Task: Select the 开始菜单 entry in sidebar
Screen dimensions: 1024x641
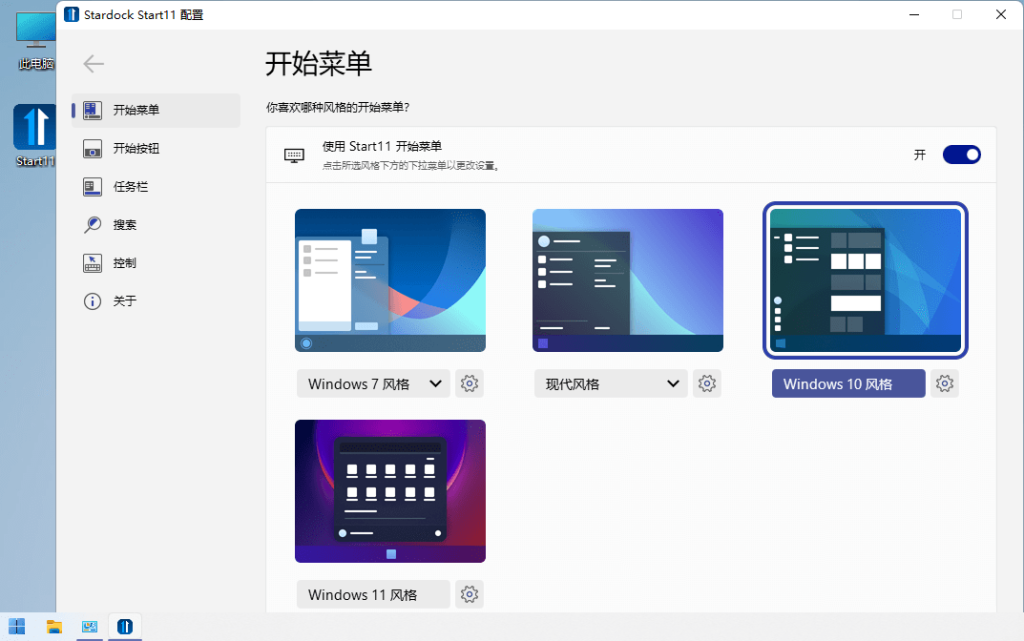Action: pos(92,110)
